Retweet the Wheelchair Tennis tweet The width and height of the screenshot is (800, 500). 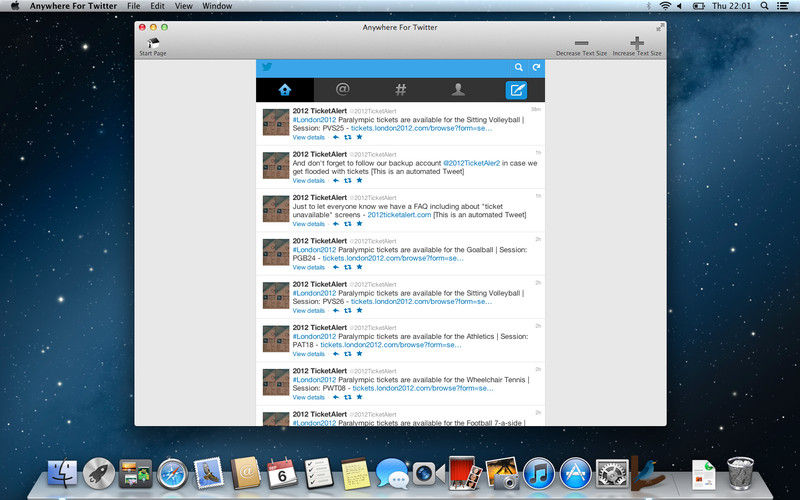coord(347,397)
